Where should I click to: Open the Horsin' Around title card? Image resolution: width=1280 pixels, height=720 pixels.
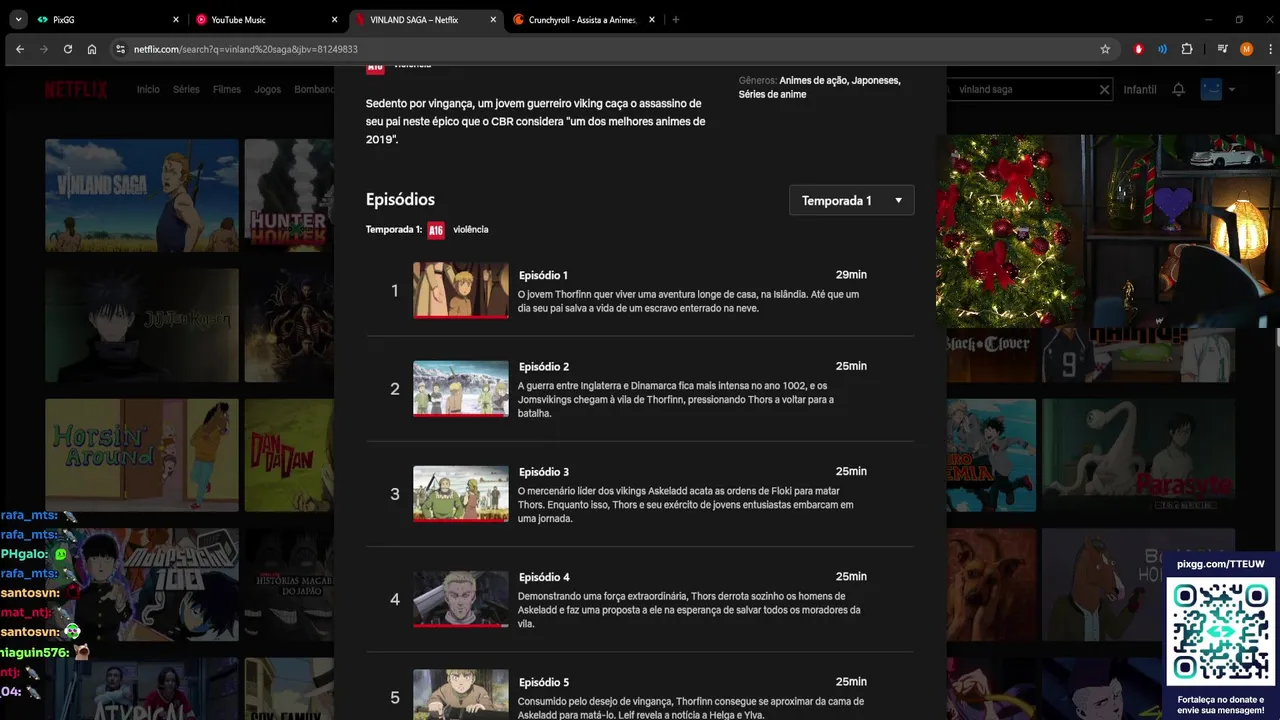click(142, 455)
